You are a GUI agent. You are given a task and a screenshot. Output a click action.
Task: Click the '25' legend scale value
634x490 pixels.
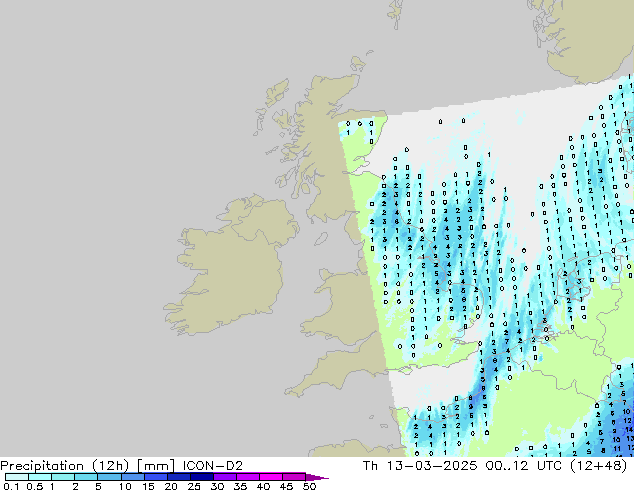pos(194,486)
